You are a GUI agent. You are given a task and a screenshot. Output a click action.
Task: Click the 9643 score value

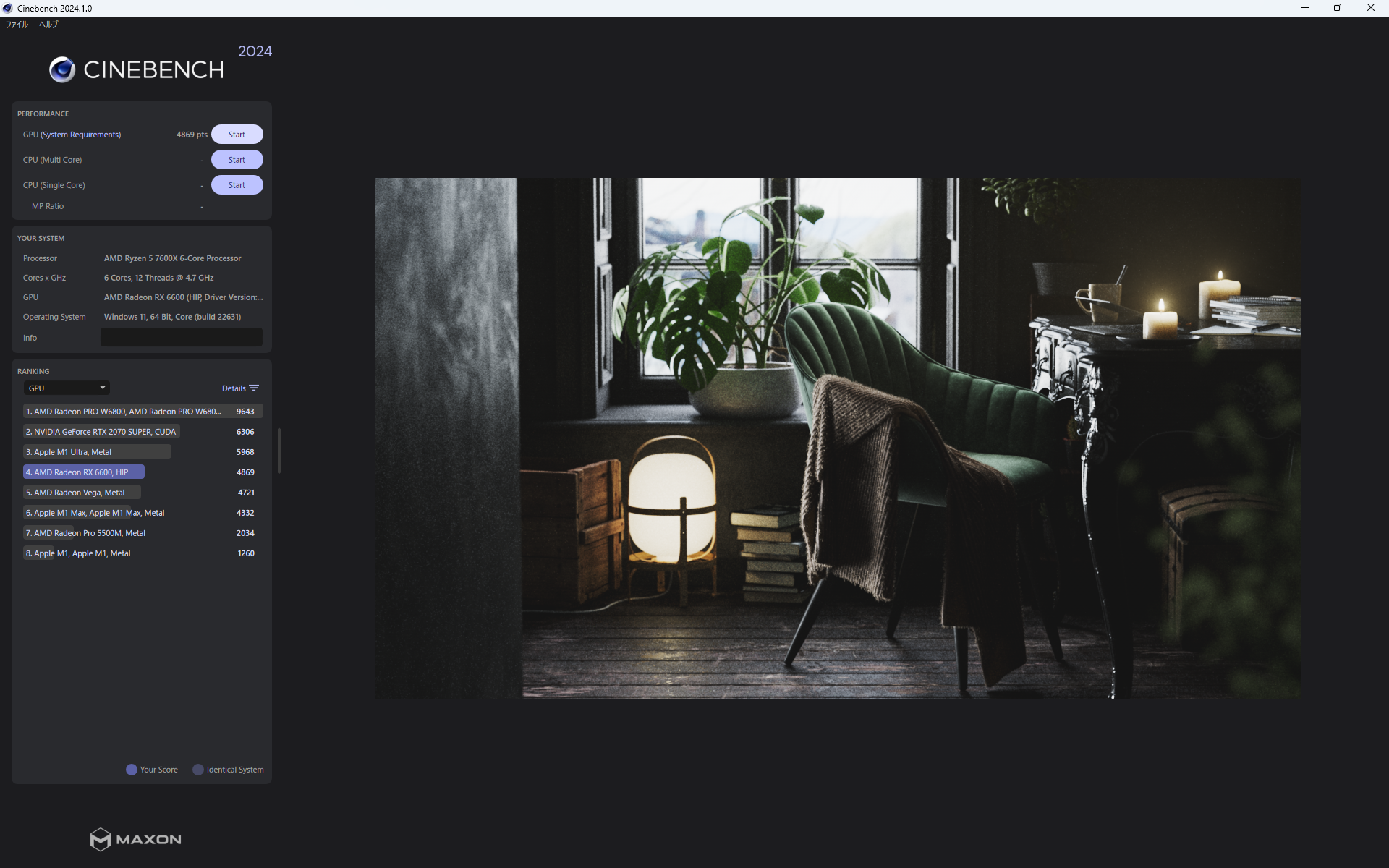[x=245, y=412]
